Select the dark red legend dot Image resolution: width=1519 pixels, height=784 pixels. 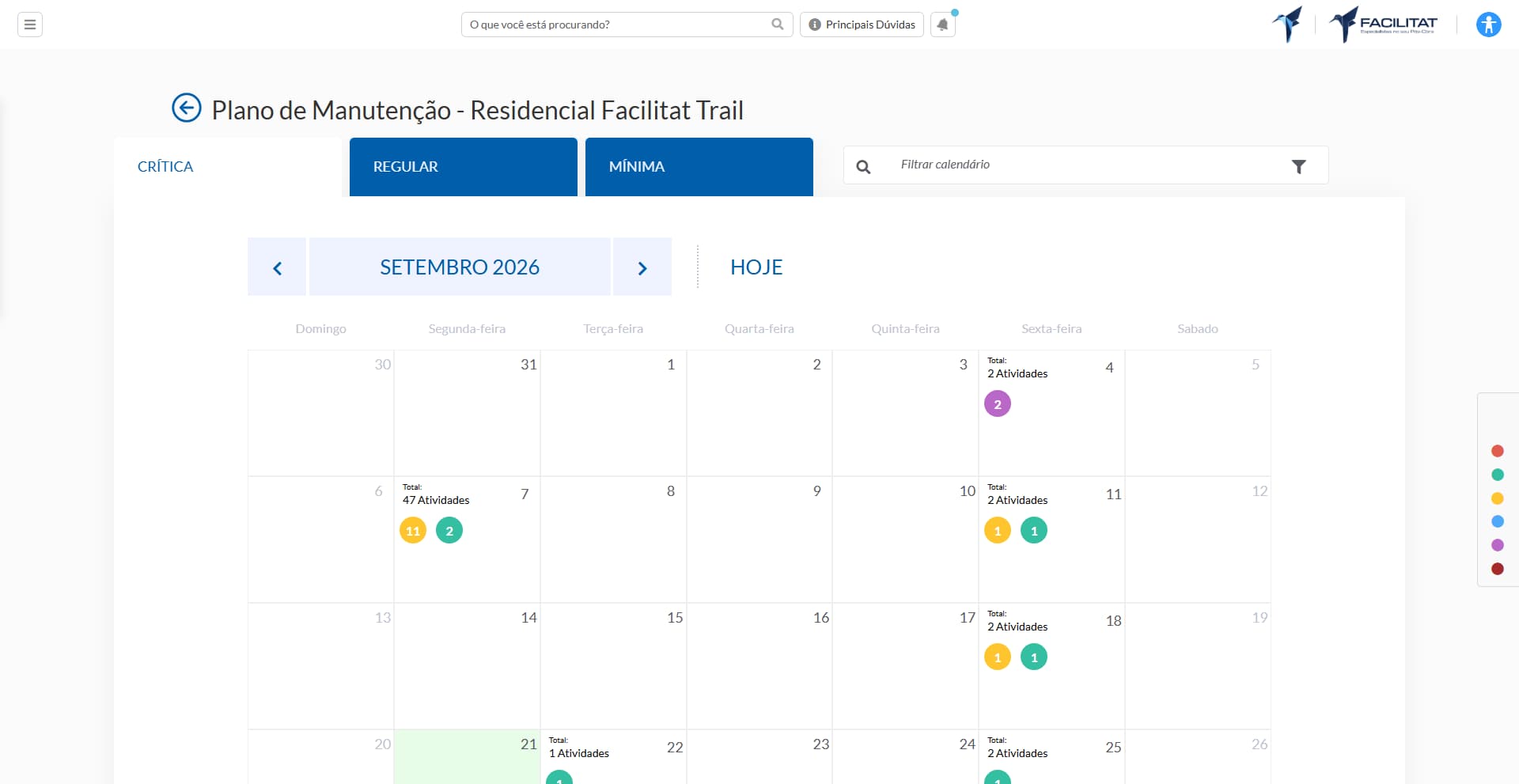1497,569
